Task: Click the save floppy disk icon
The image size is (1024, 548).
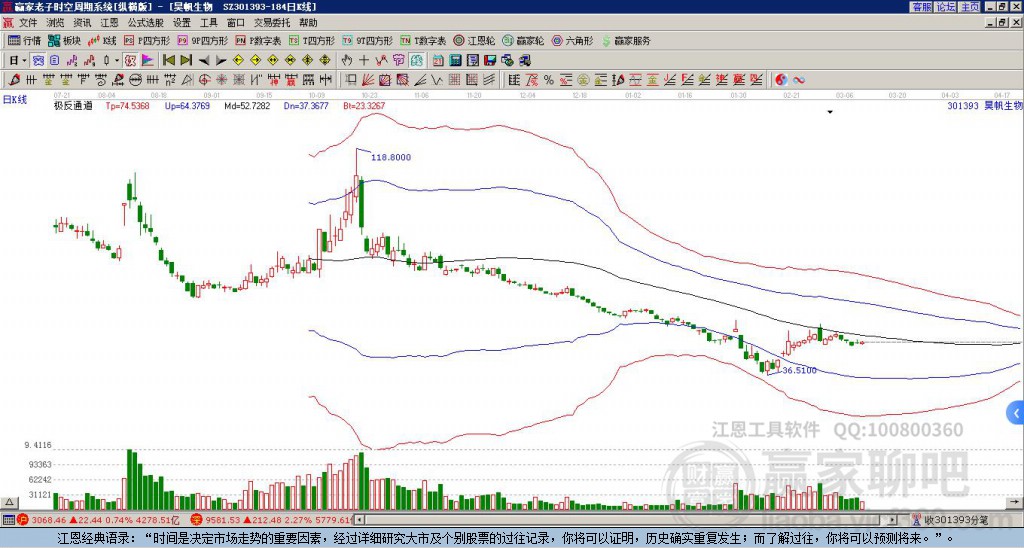Action: pos(490,61)
